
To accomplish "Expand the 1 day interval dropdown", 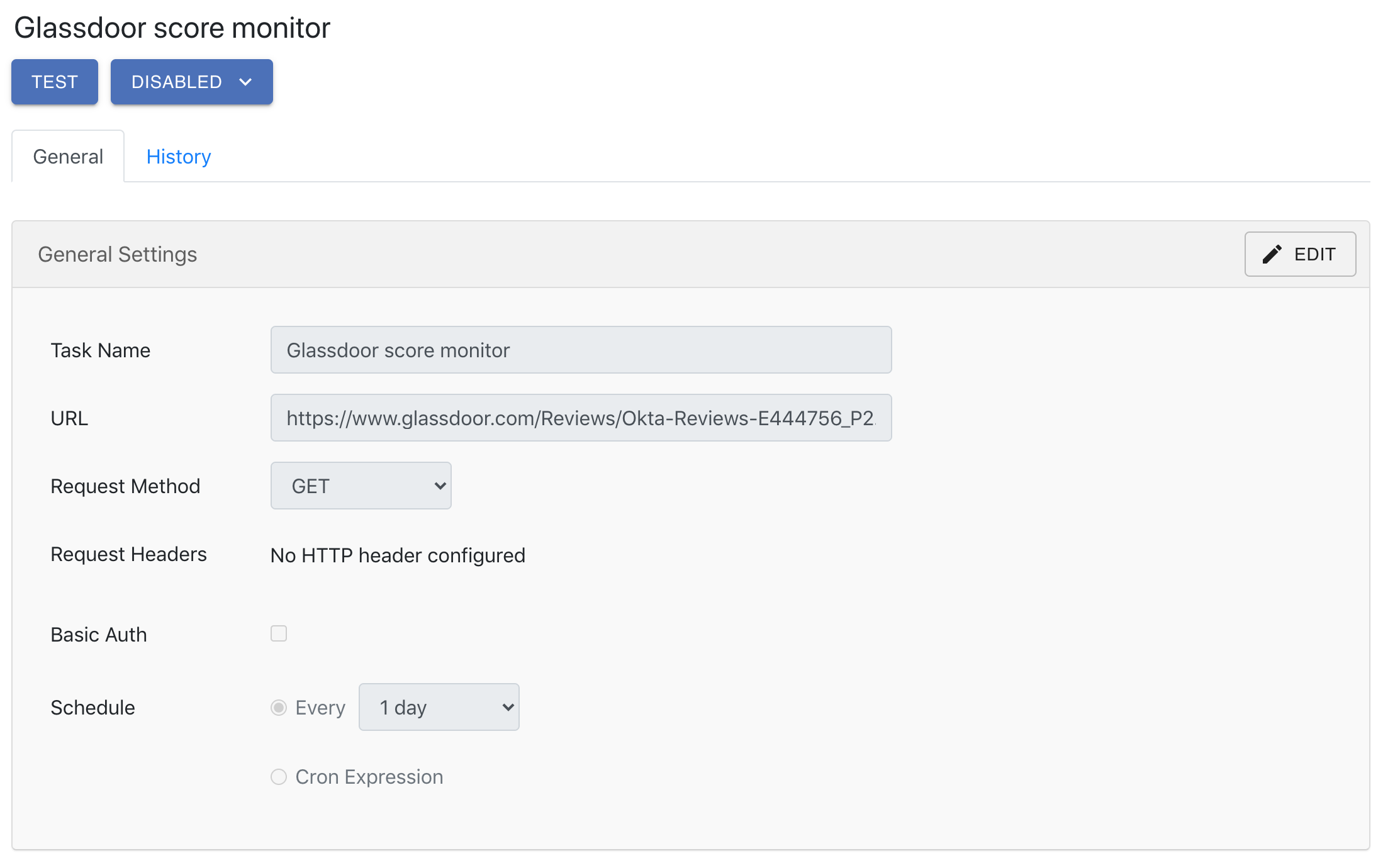I will (439, 708).
